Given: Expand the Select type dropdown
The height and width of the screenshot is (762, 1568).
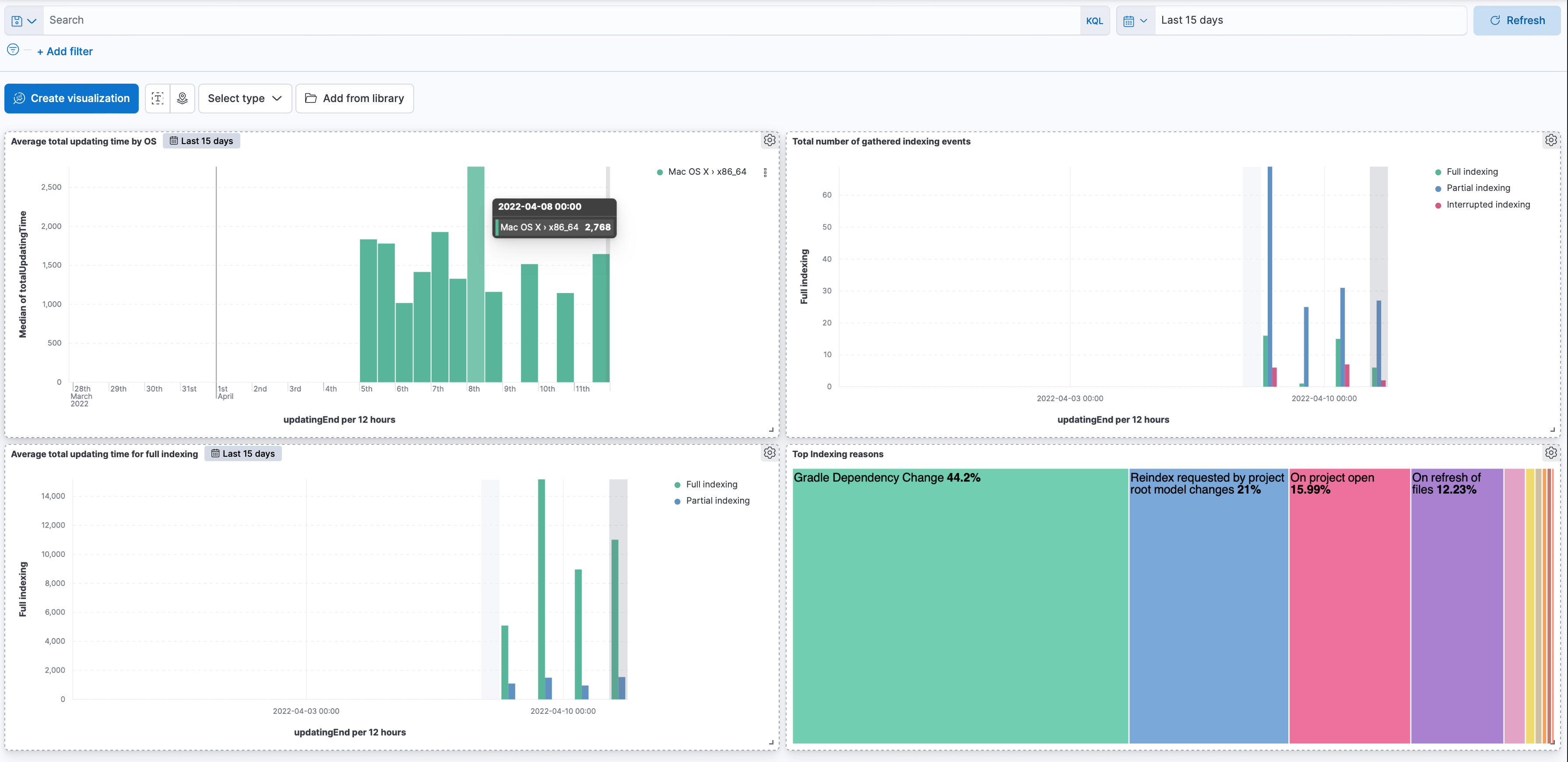Looking at the screenshot, I should tap(245, 98).
